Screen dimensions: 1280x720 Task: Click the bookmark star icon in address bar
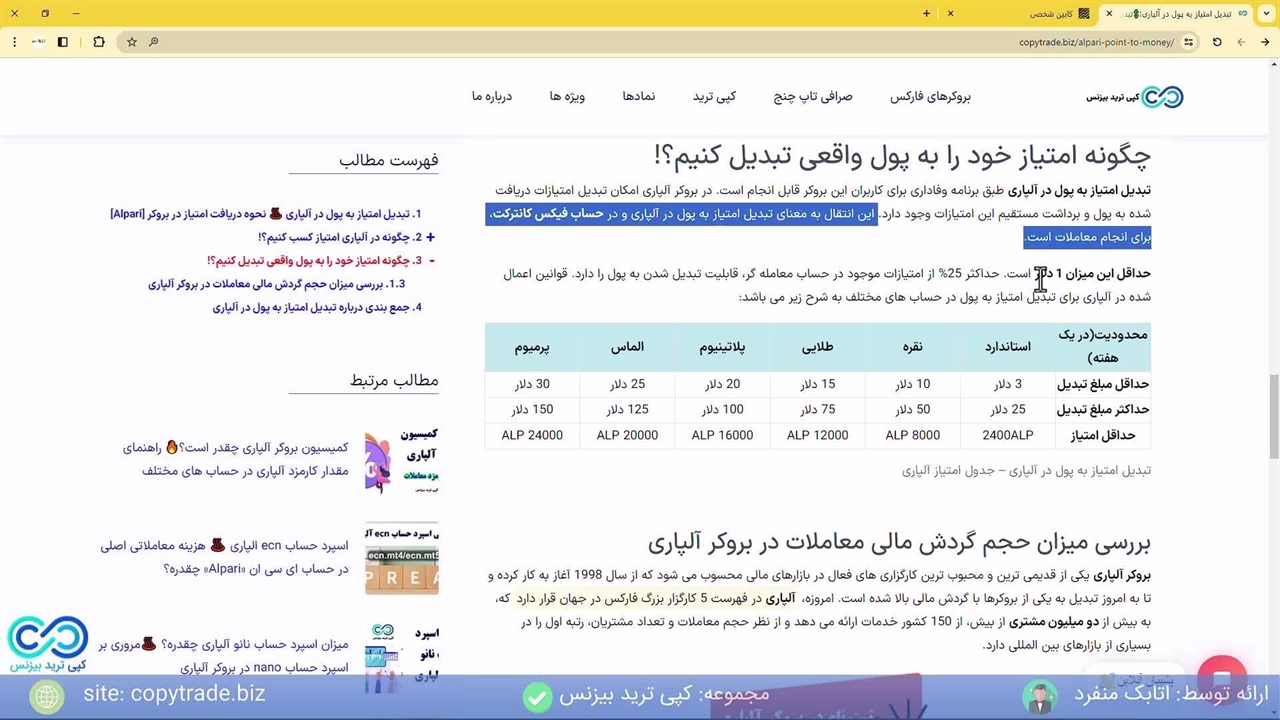tap(132, 42)
